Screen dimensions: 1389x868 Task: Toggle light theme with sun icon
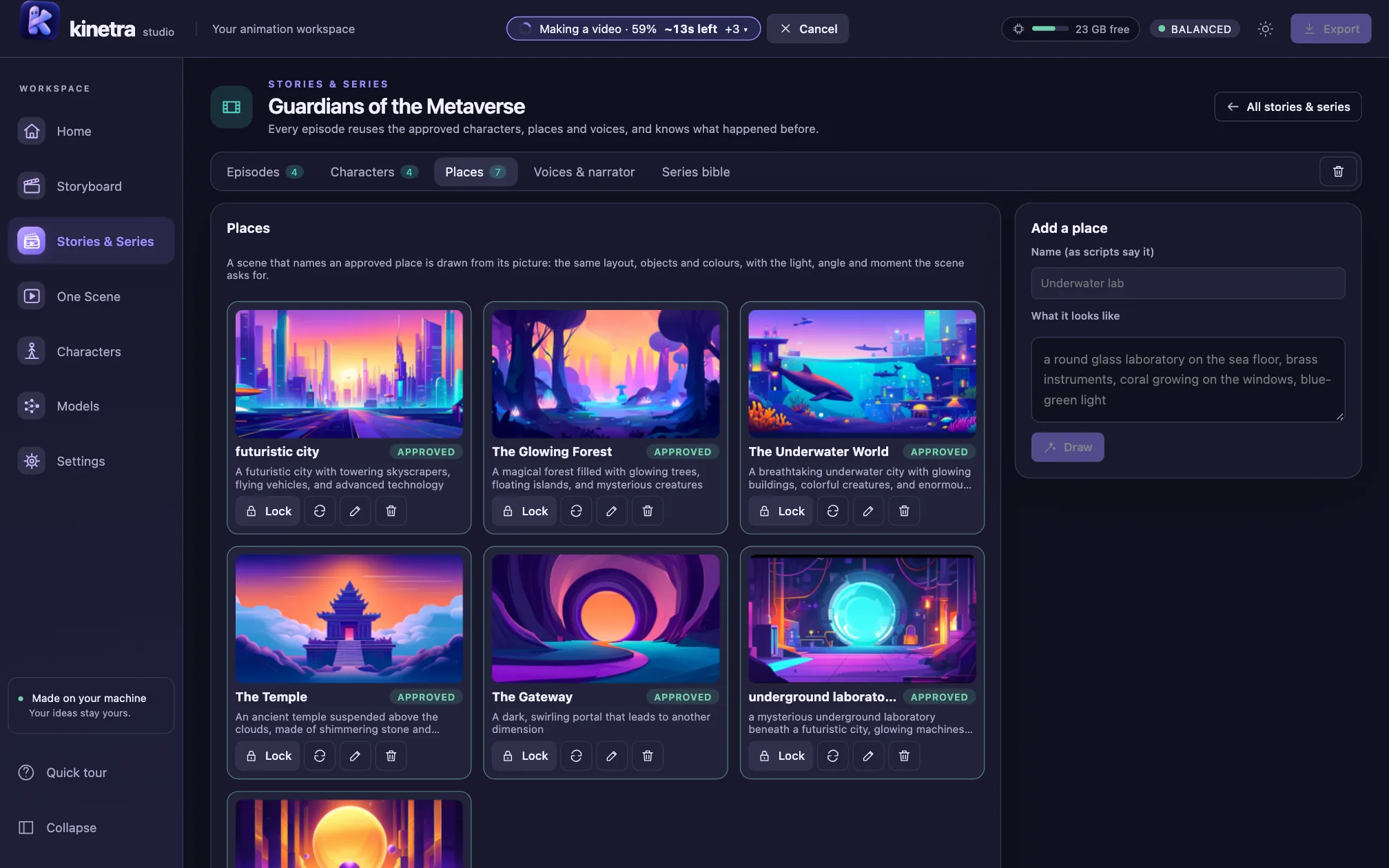click(1265, 29)
